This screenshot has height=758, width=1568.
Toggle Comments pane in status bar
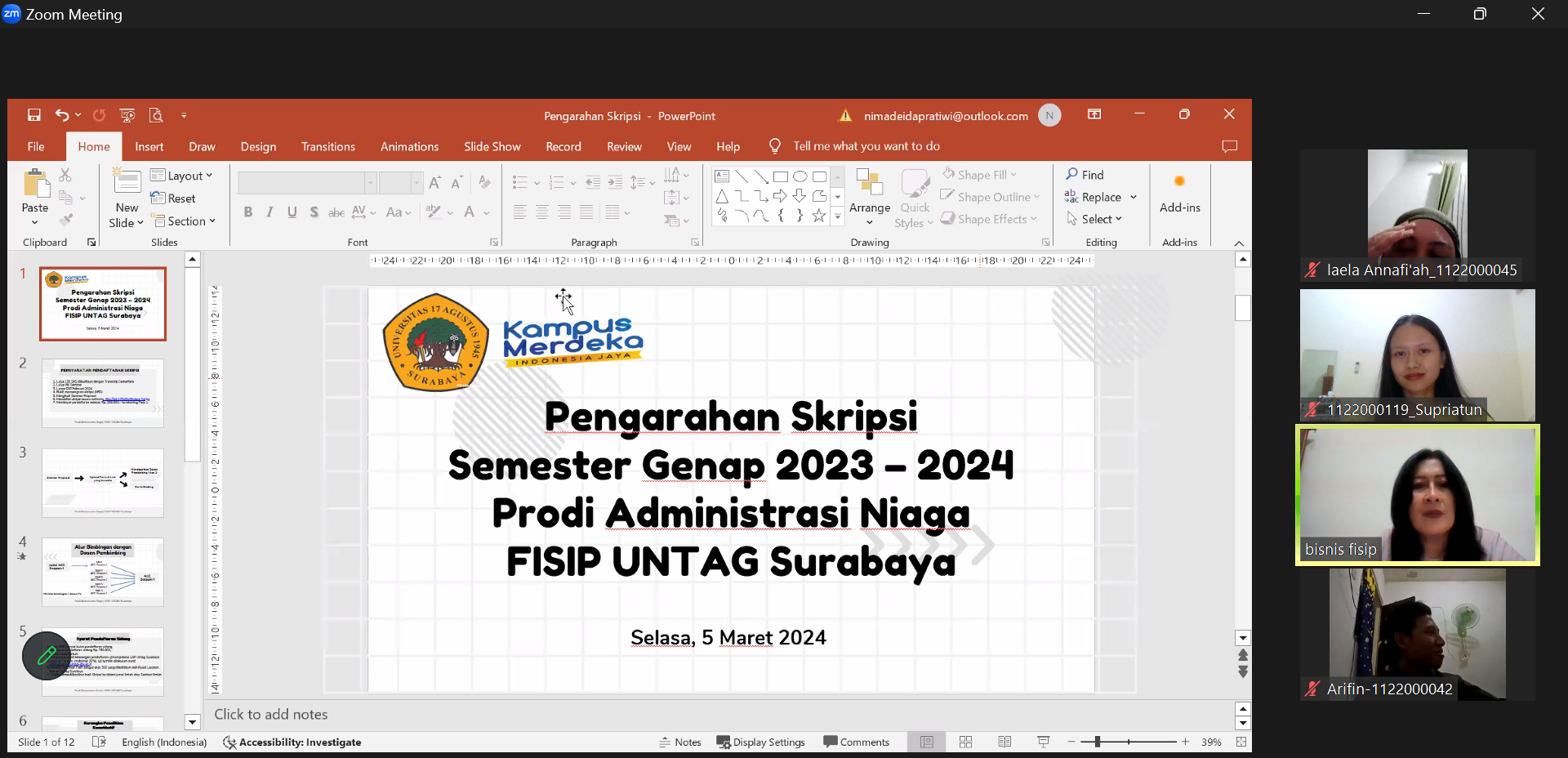pos(856,742)
